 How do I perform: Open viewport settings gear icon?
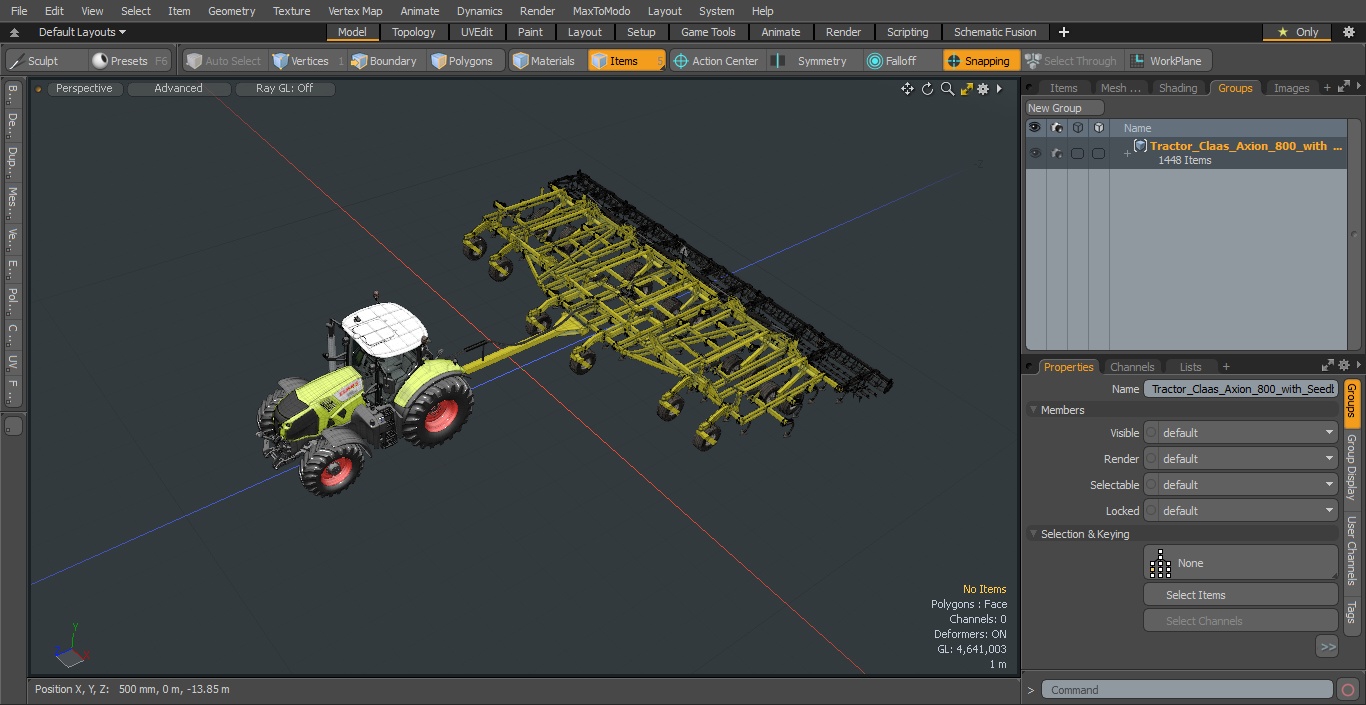983,89
